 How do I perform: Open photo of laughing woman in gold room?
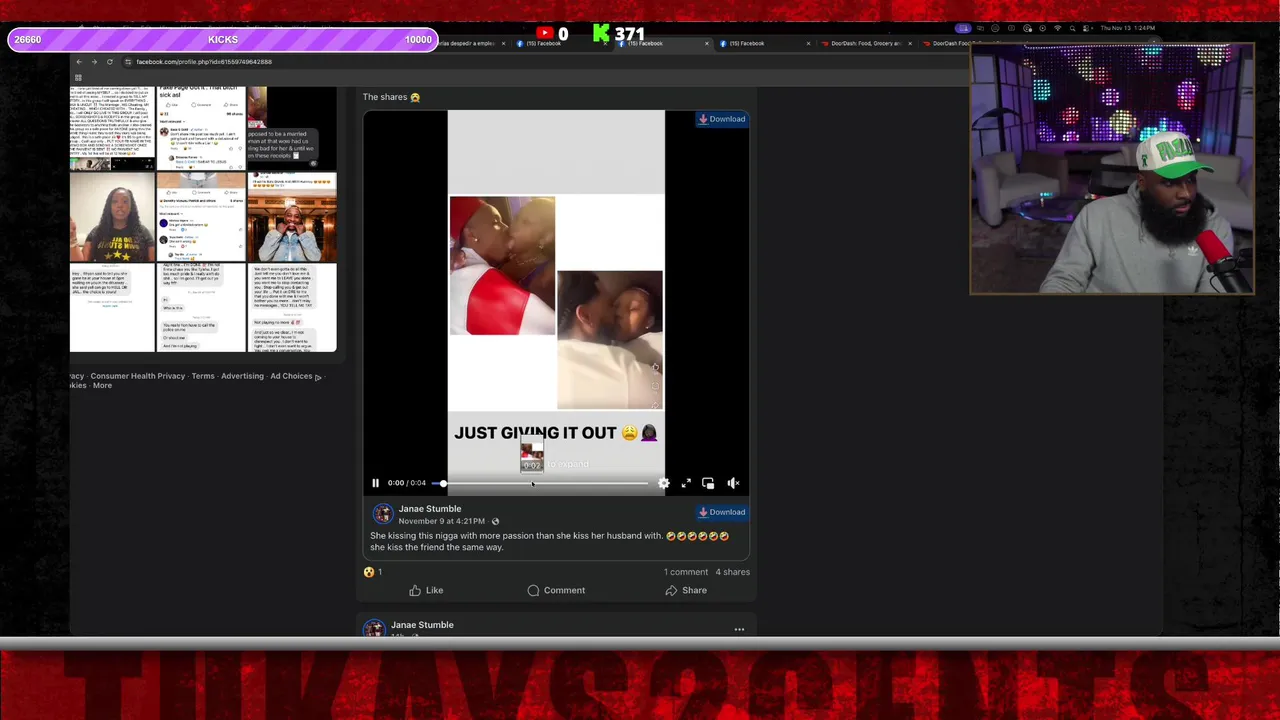(292, 217)
